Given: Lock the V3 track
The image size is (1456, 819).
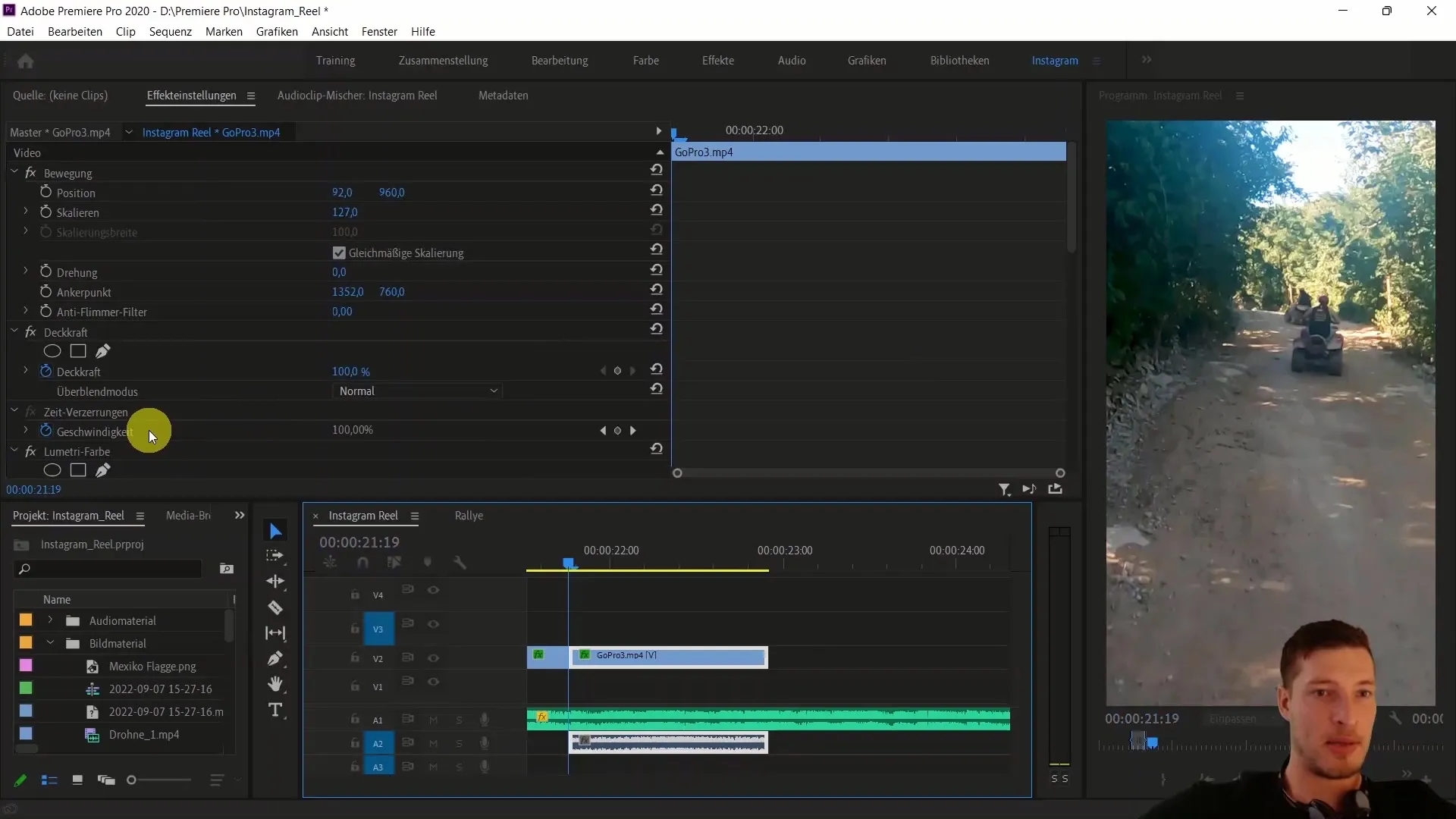Looking at the screenshot, I should pos(355,629).
